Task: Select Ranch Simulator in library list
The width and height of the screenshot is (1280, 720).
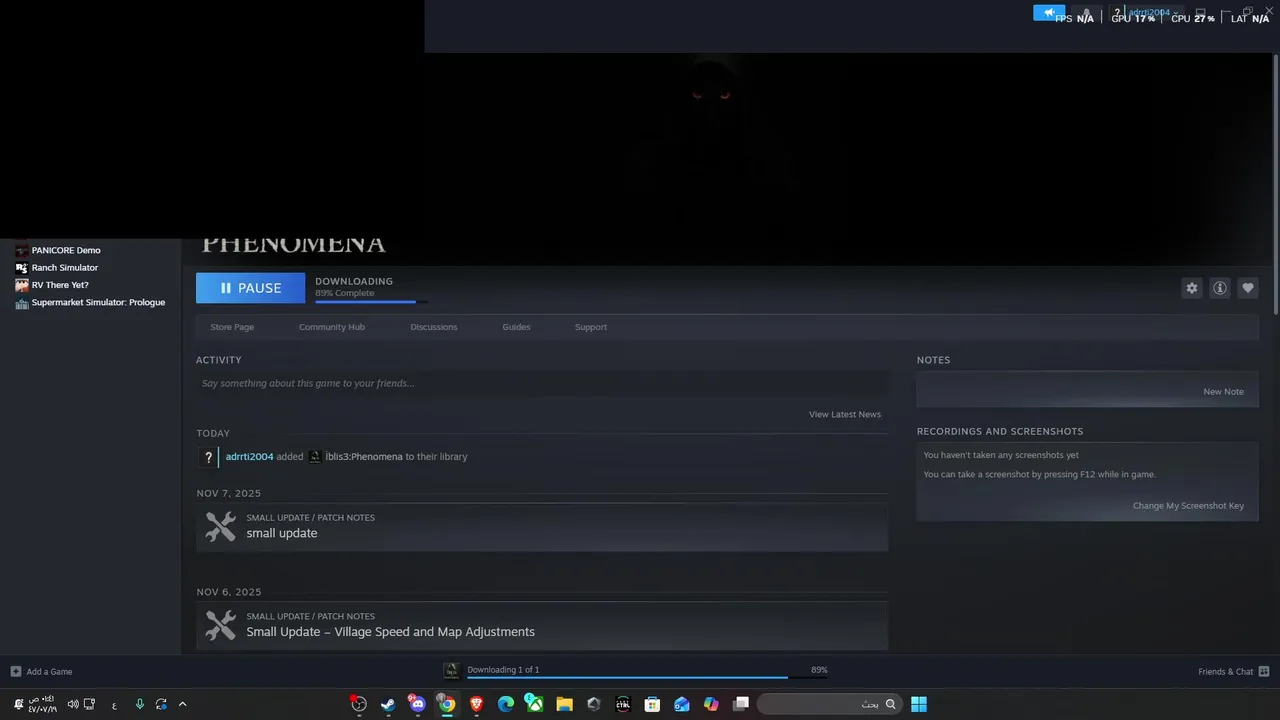Action: point(65,268)
